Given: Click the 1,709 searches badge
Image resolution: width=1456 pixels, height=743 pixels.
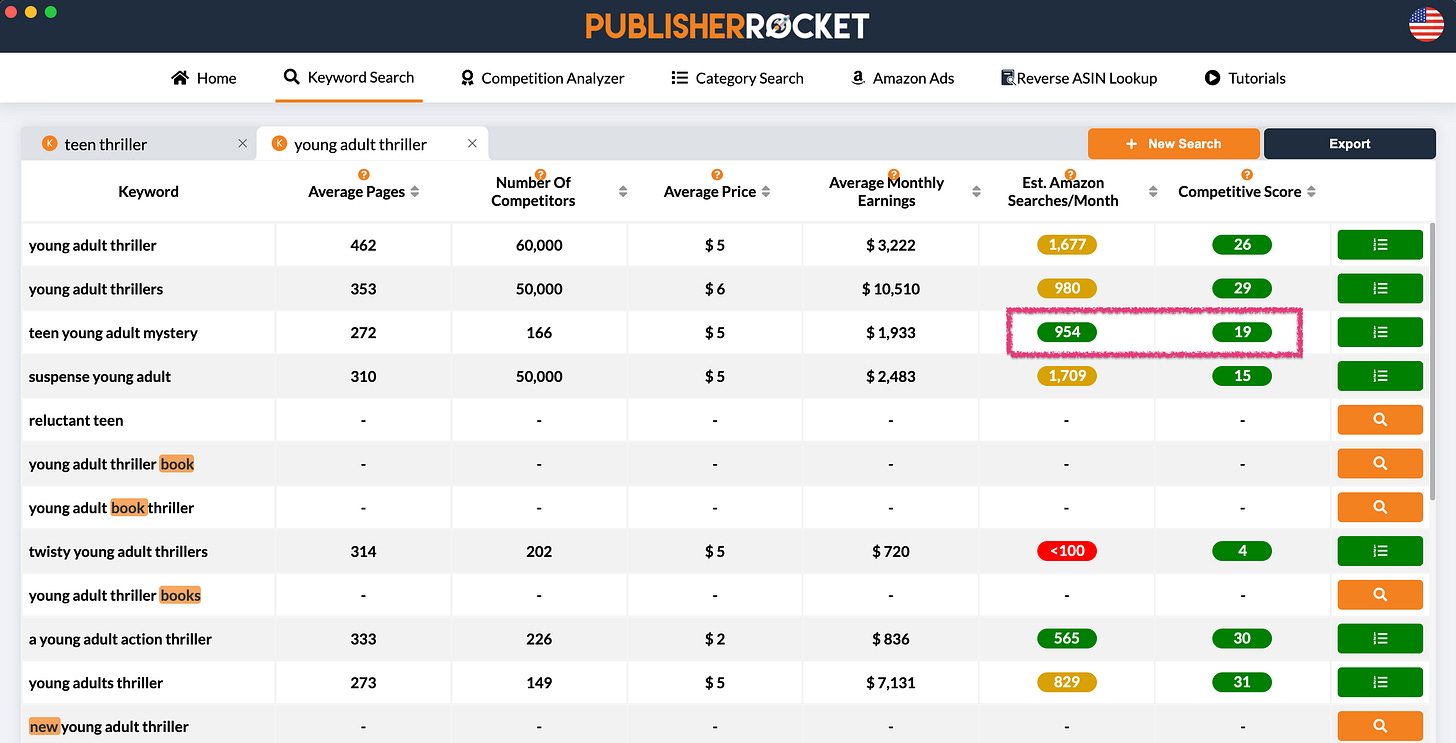Looking at the screenshot, I should click(x=1067, y=376).
